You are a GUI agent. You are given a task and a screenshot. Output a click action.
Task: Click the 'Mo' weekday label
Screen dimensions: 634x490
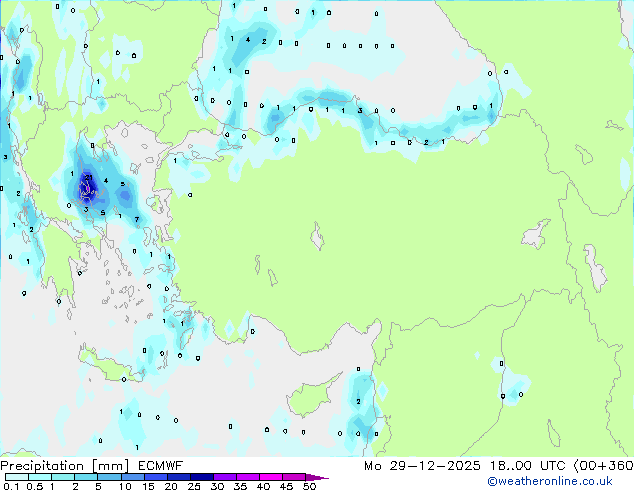(372, 466)
